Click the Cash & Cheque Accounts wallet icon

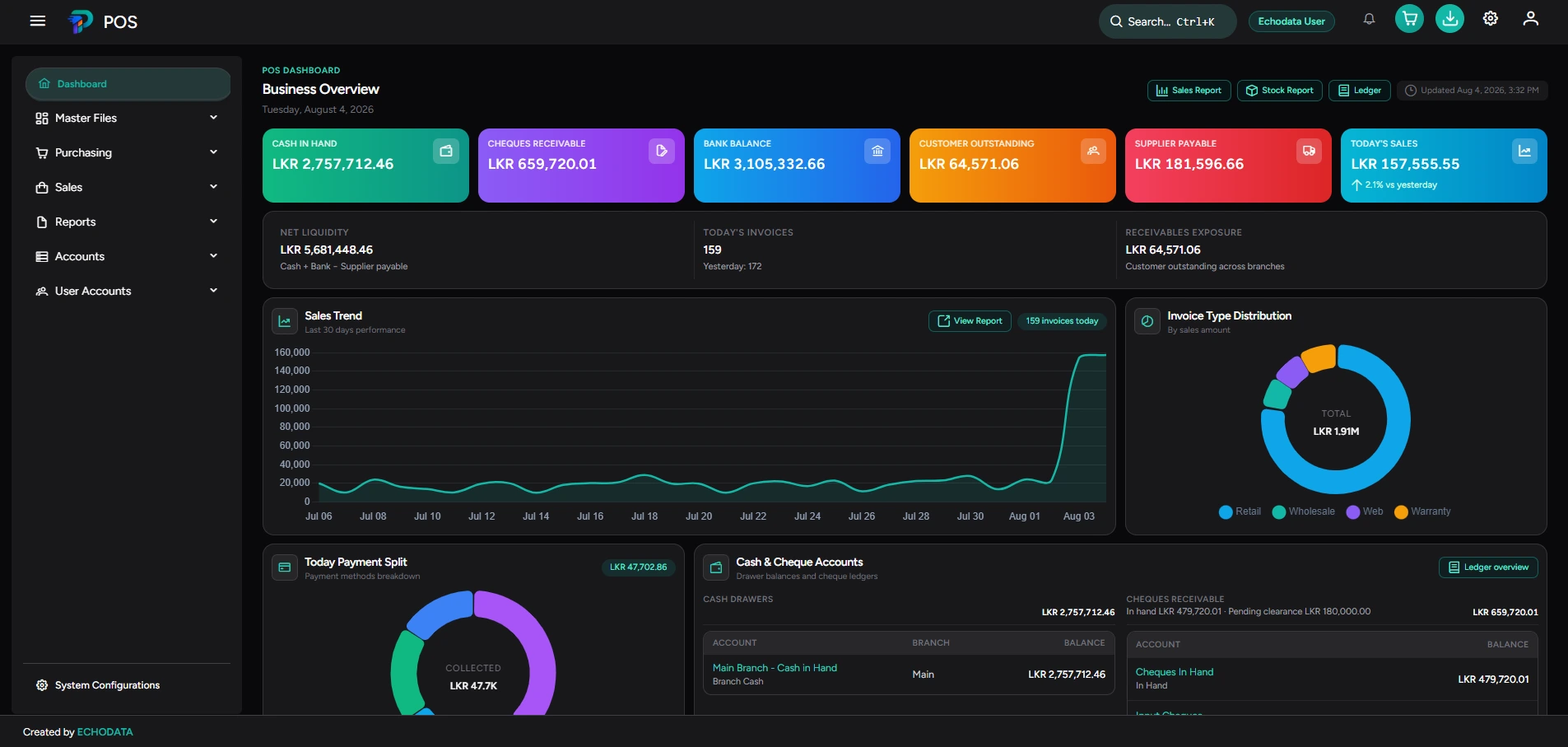tap(716, 567)
